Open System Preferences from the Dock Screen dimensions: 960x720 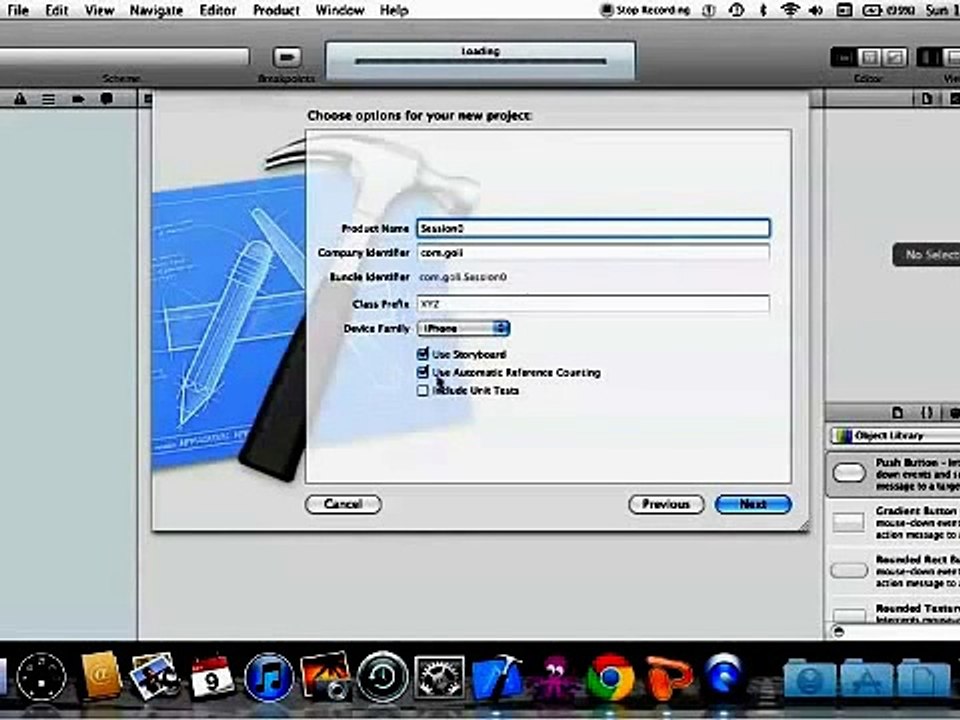pyautogui.click(x=439, y=678)
